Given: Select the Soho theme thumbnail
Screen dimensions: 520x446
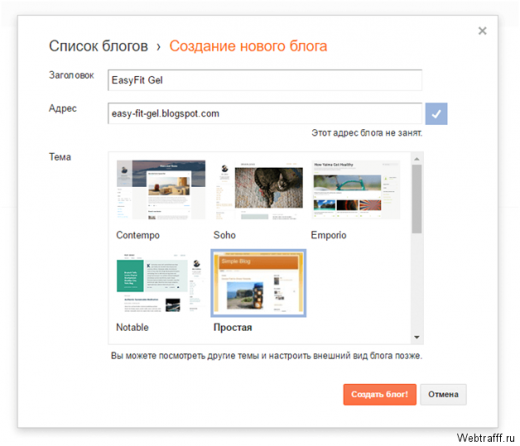Looking at the screenshot, I should coord(258,191).
